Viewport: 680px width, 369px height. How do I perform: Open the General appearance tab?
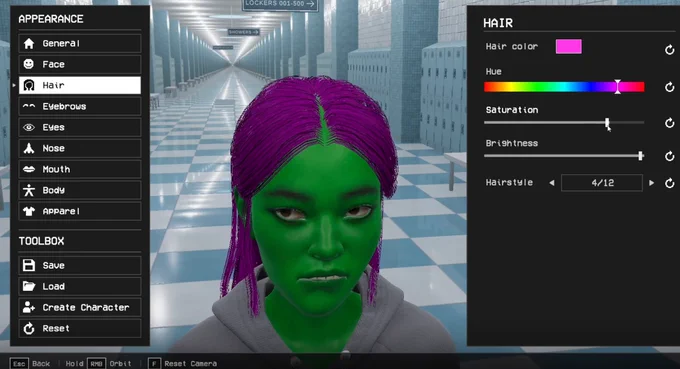click(x=80, y=43)
